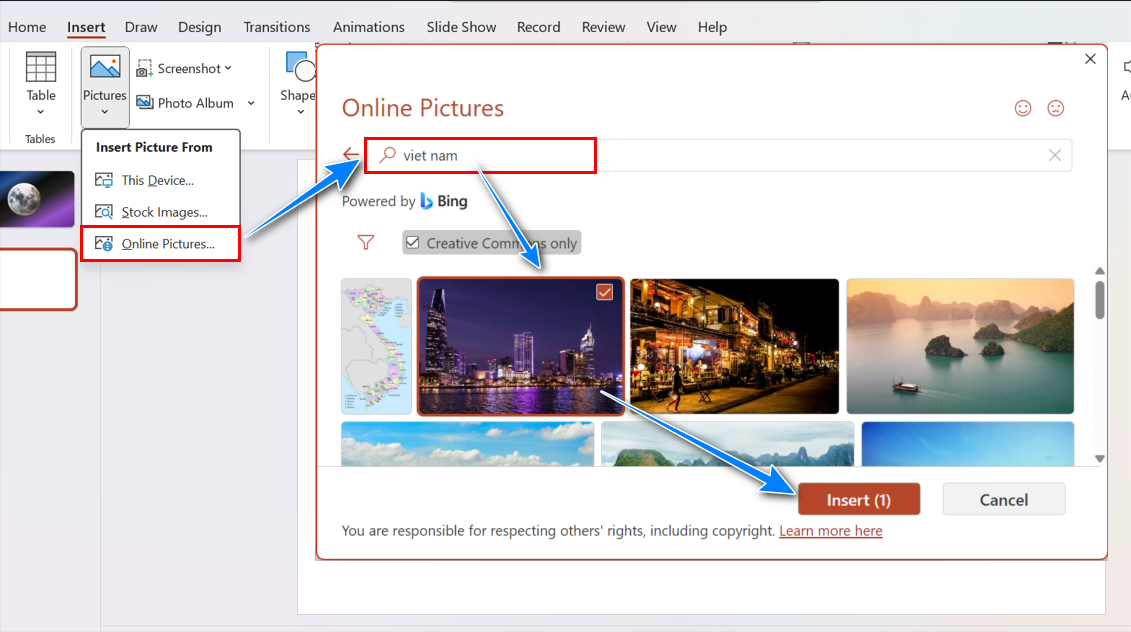Expand the Table dropdown arrow

[41, 111]
